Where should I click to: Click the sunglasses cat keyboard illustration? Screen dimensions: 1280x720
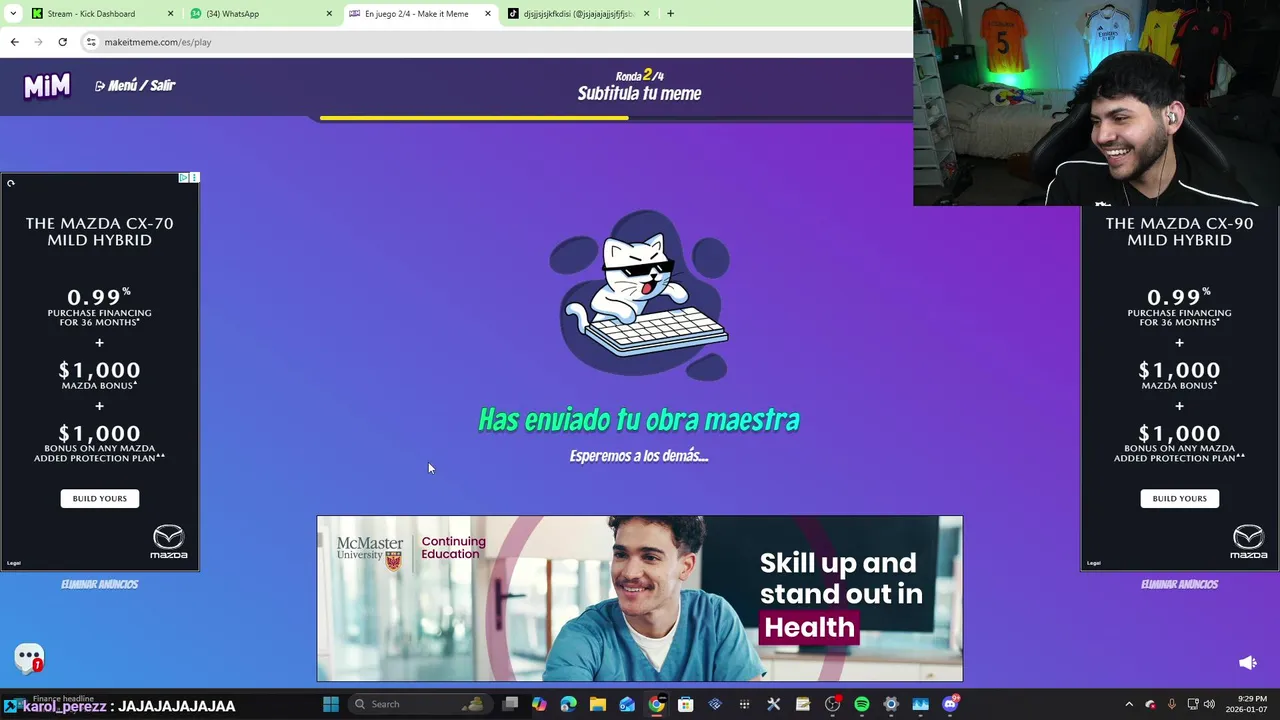click(x=640, y=295)
